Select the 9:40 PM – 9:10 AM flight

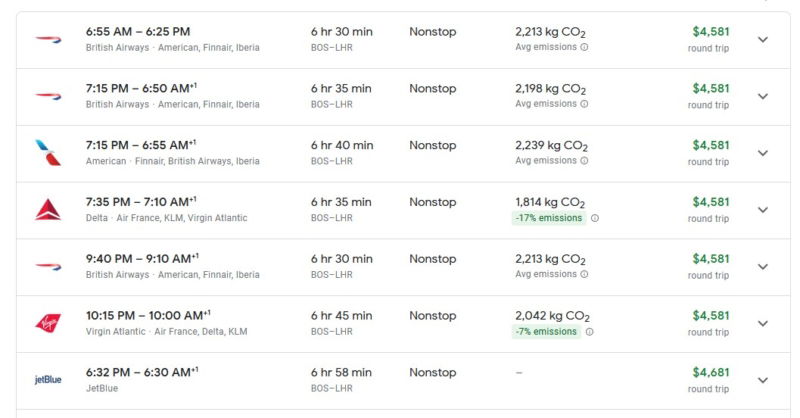141,258
